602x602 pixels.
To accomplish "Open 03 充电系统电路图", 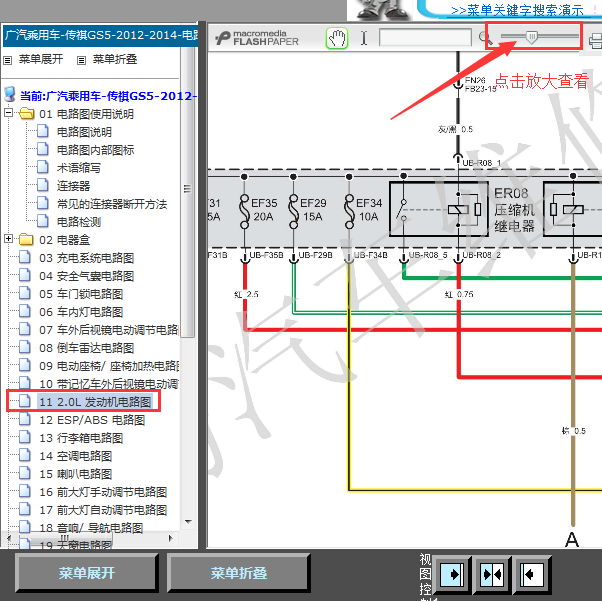I will click(x=86, y=258).
